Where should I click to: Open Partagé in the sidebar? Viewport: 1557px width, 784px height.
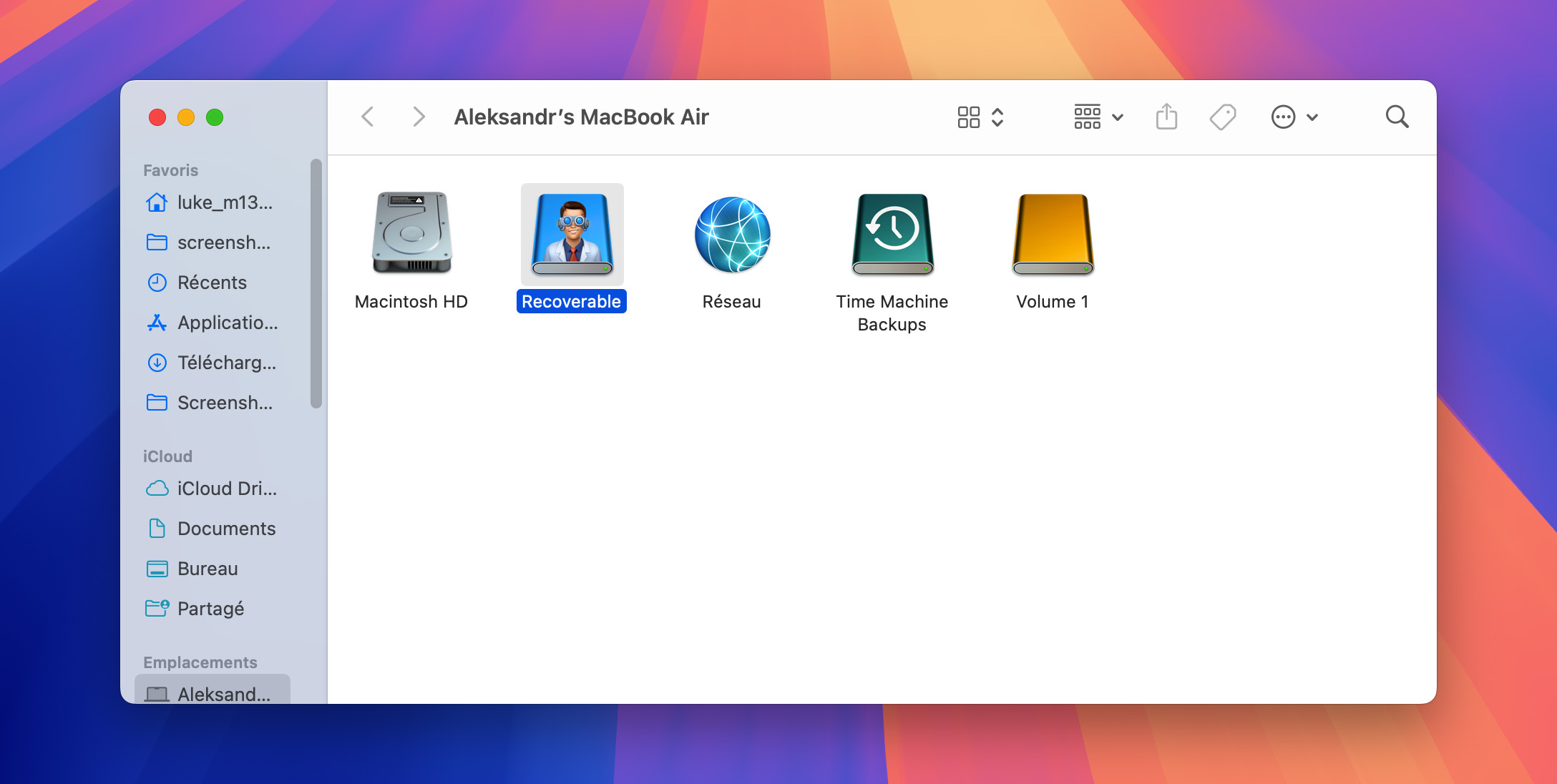coord(213,609)
